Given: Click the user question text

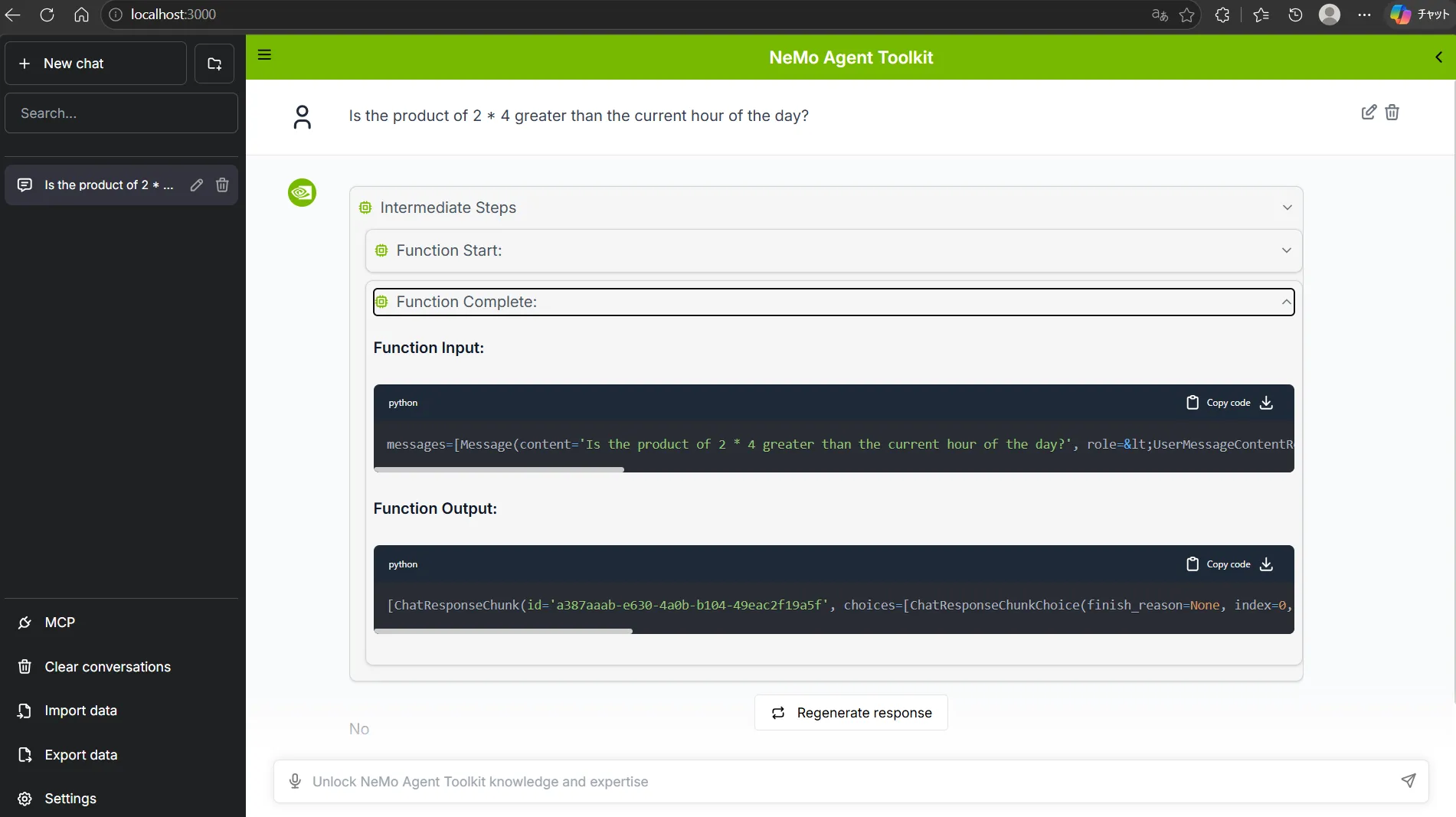Looking at the screenshot, I should 579,116.
